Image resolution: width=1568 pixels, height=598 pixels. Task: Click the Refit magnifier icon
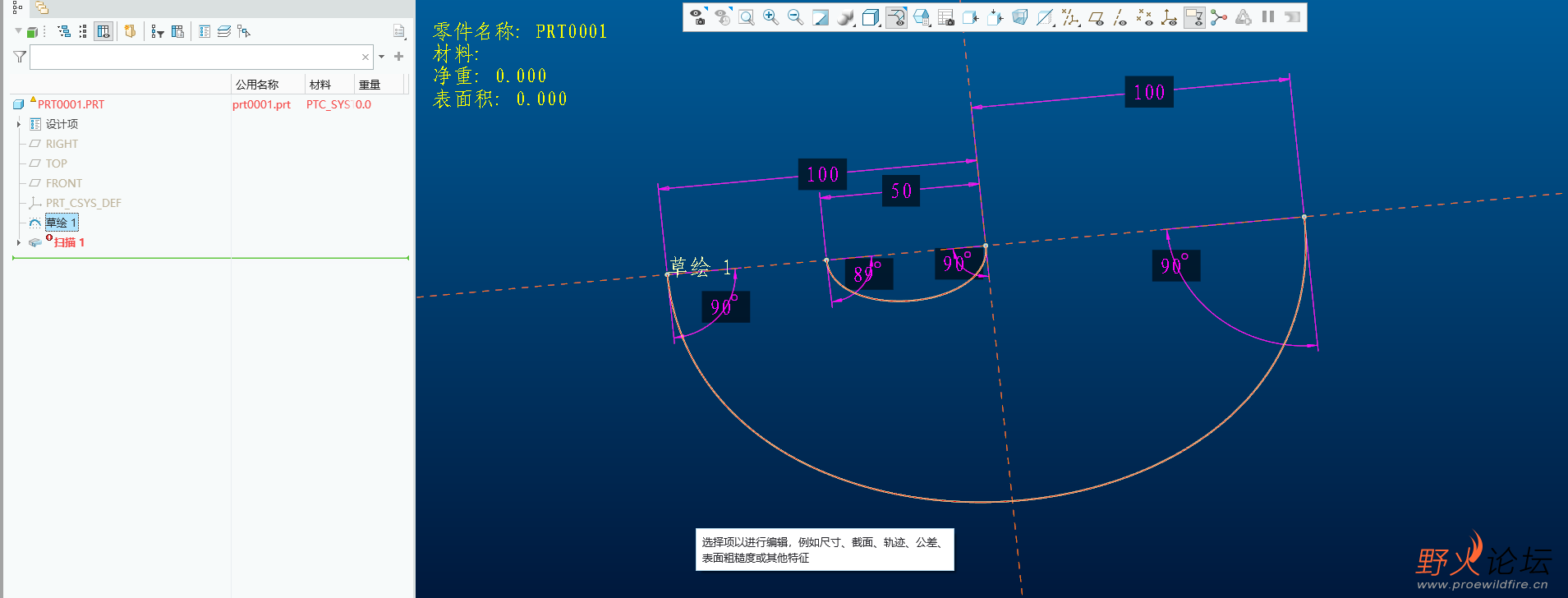pos(747,17)
